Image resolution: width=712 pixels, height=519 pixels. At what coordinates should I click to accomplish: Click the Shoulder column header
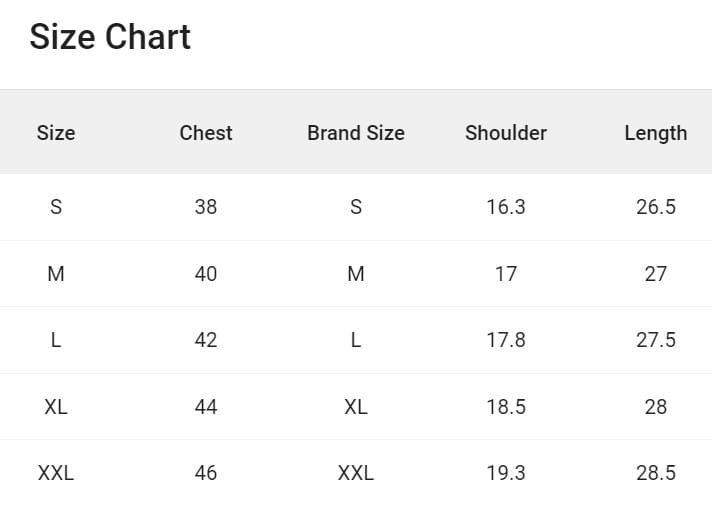[x=506, y=133]
